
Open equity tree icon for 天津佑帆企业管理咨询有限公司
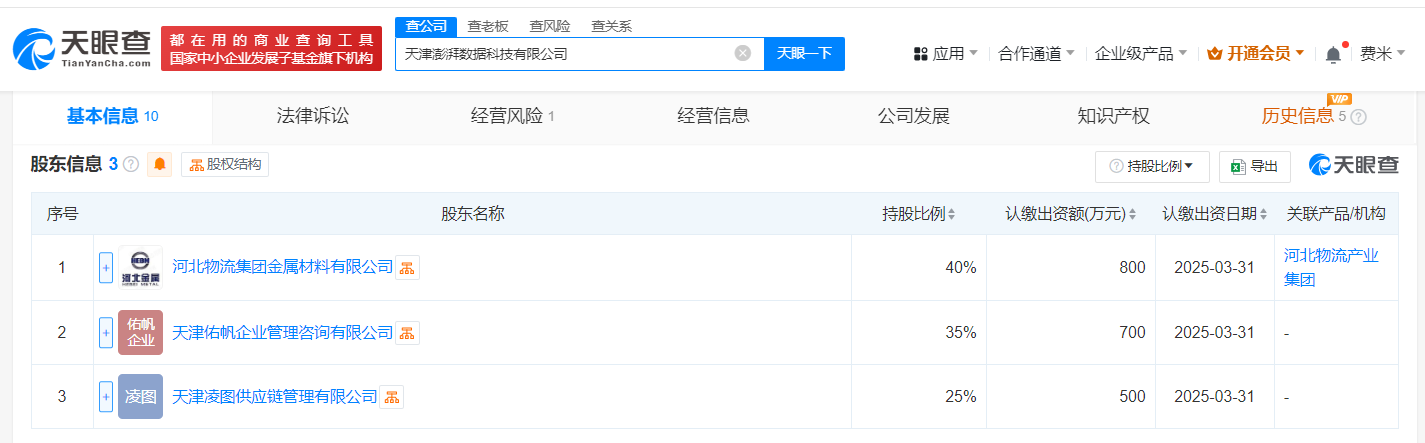click(407, 333)
